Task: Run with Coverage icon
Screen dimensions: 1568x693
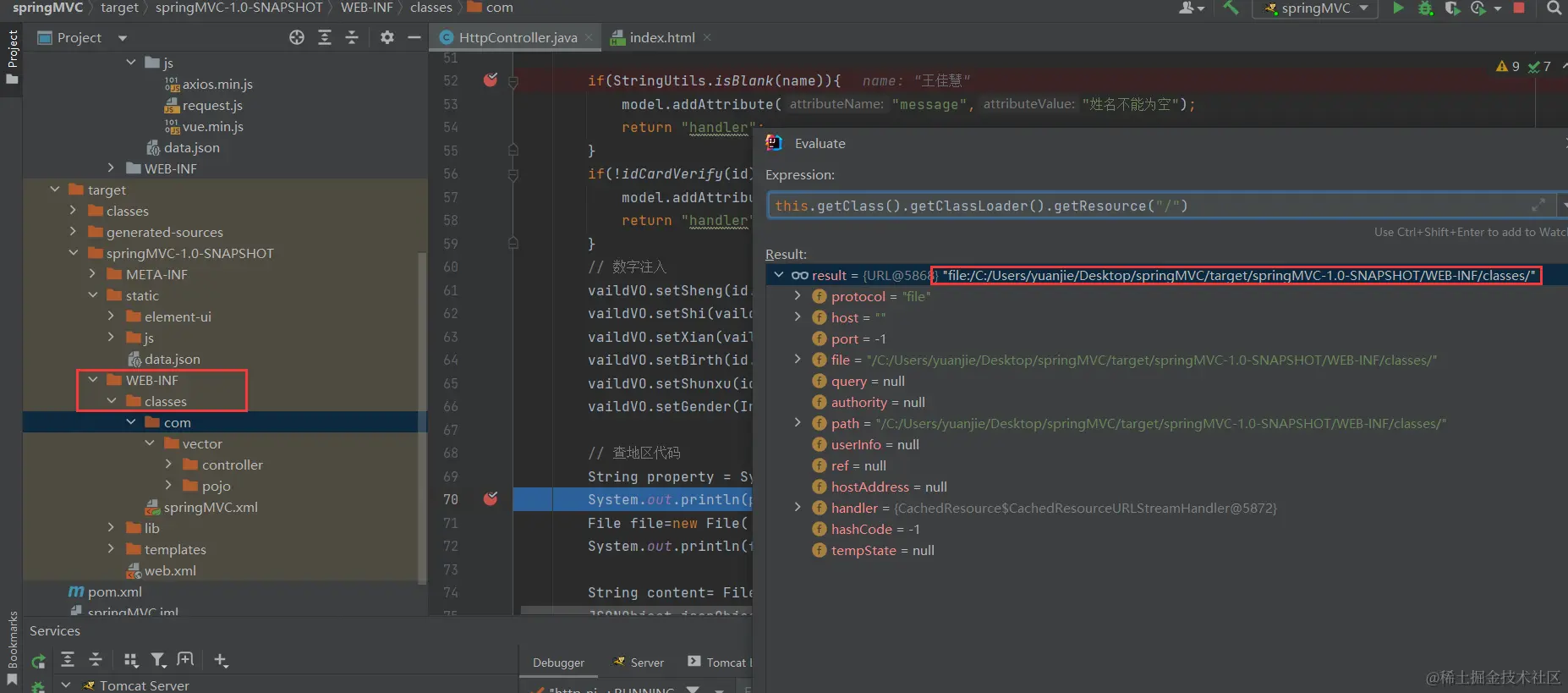Action: (x=1452, y=8)
